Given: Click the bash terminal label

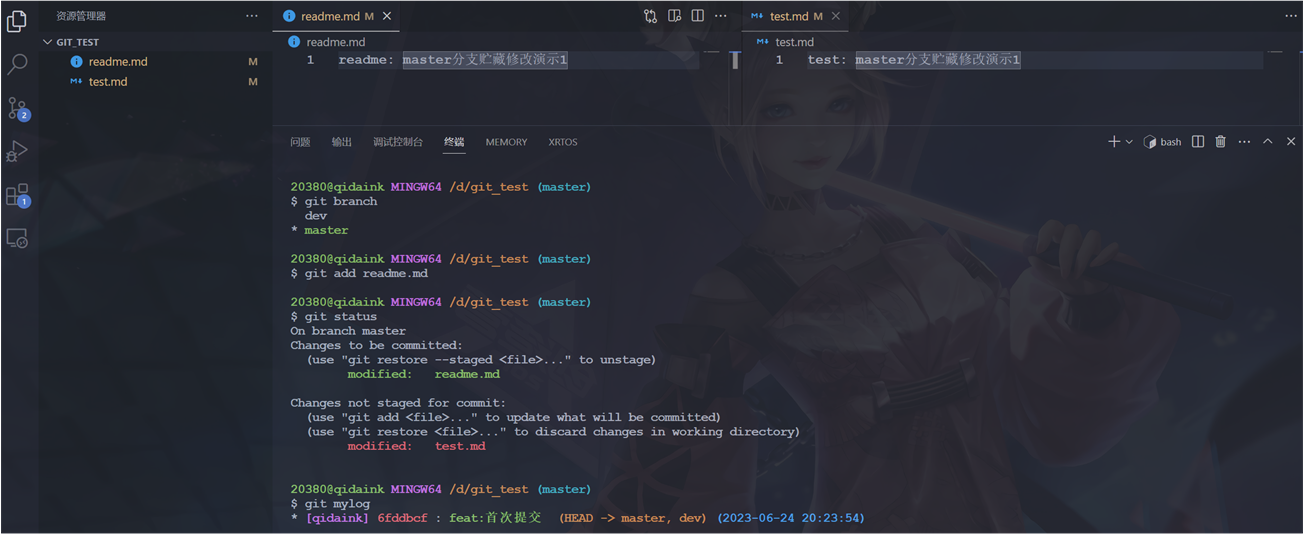Looking at the screenshot, I should point(1163,142).
